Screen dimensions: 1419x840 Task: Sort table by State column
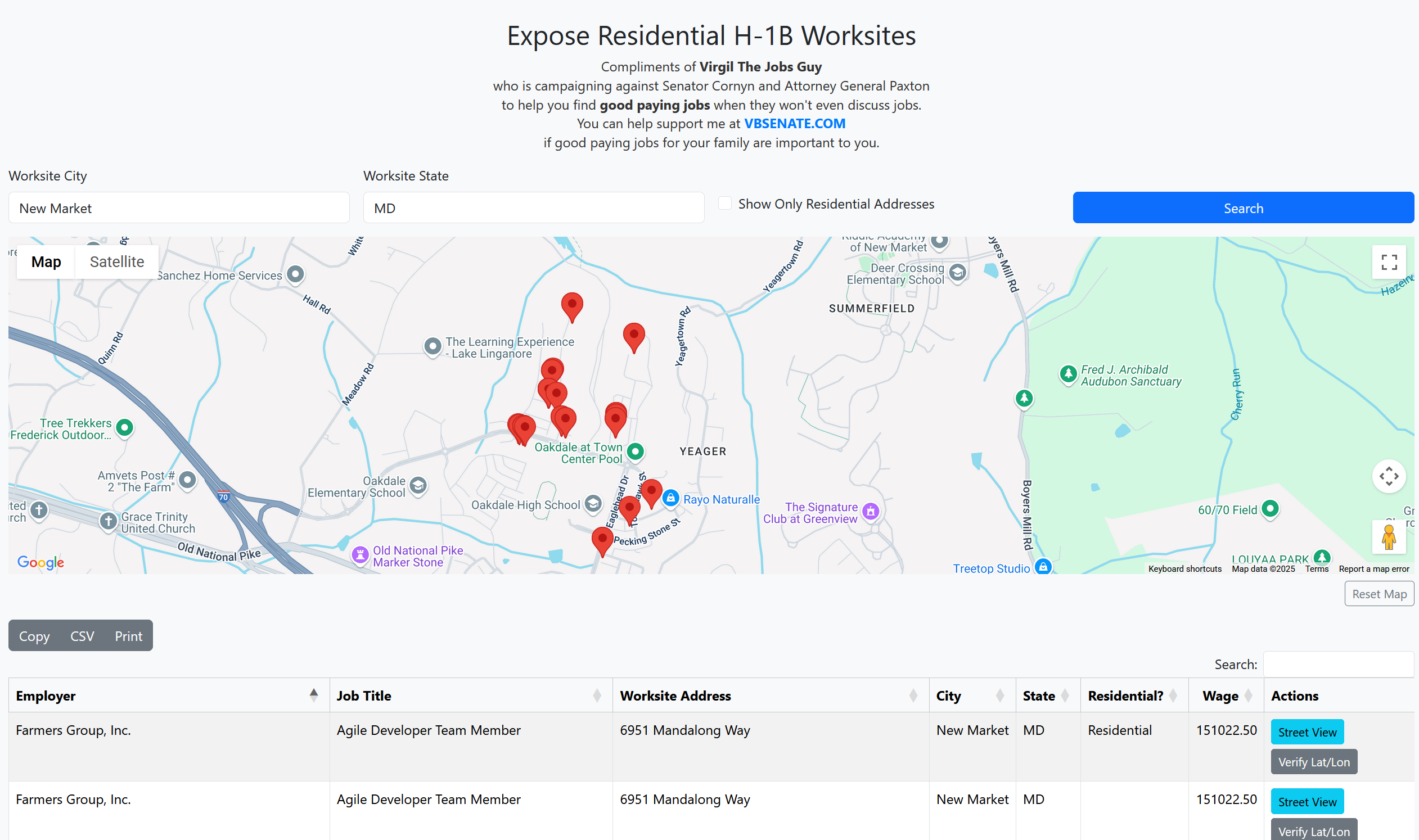1048,695
